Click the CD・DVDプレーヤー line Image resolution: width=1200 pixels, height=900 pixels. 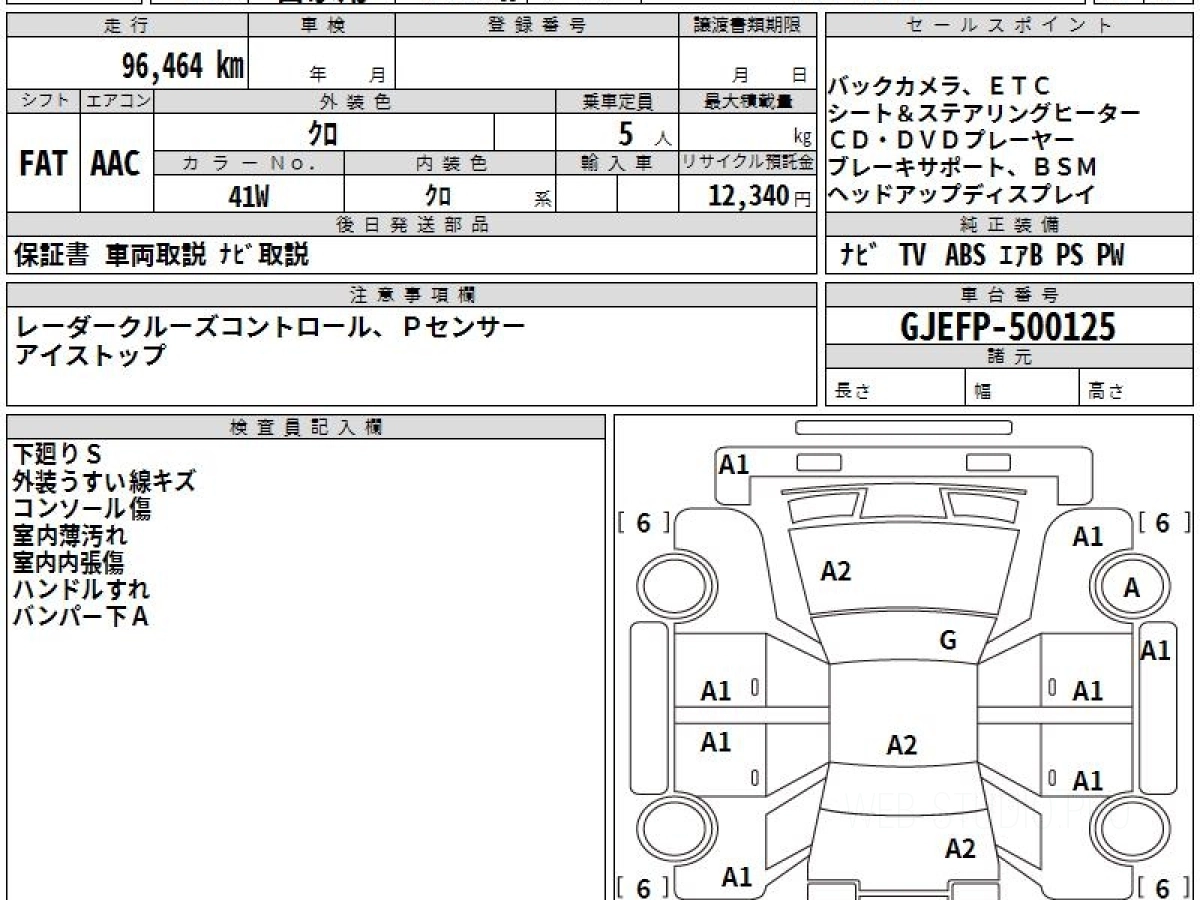952,141
